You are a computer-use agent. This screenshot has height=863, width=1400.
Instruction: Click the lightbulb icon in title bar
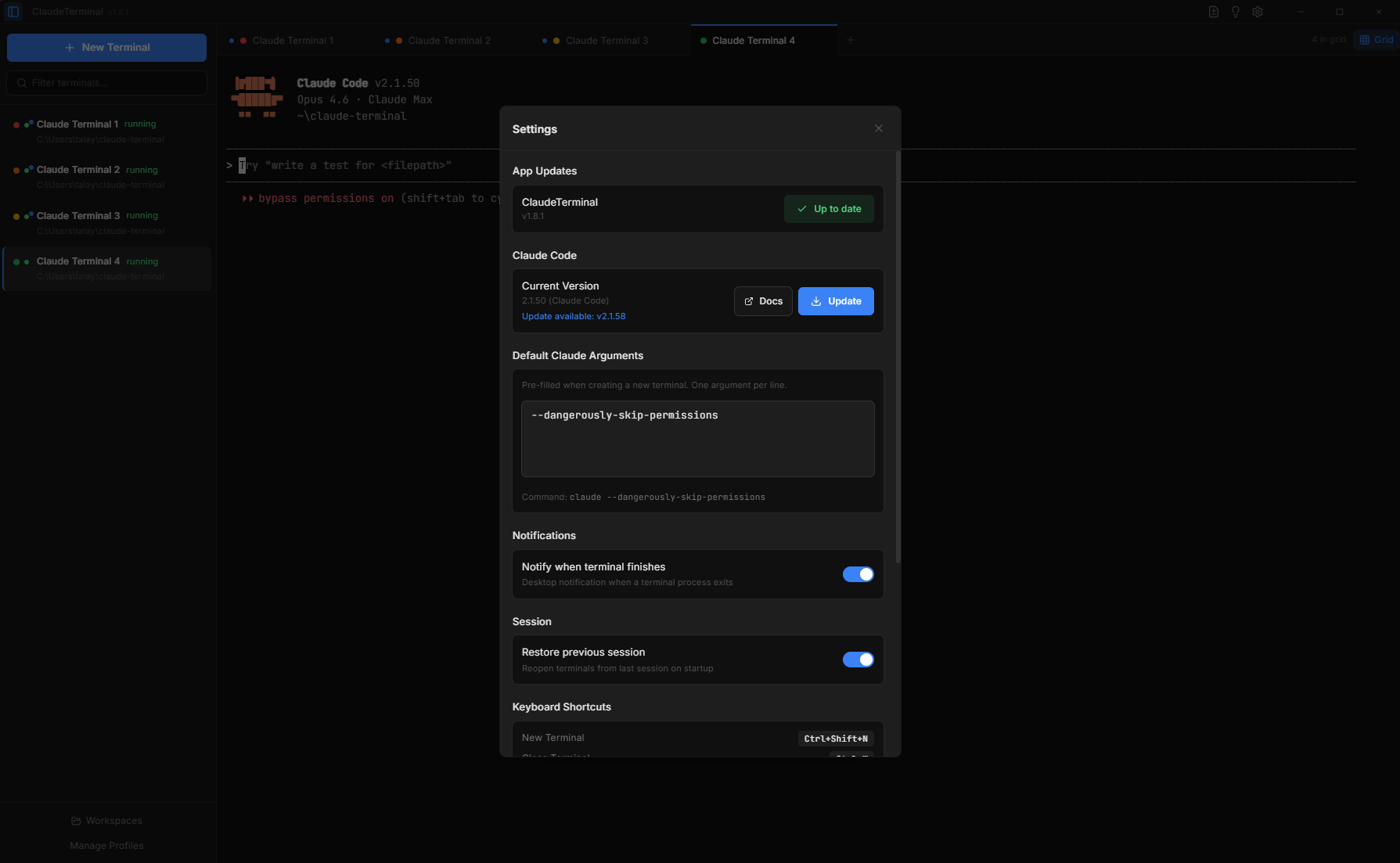coord(1235,12)
